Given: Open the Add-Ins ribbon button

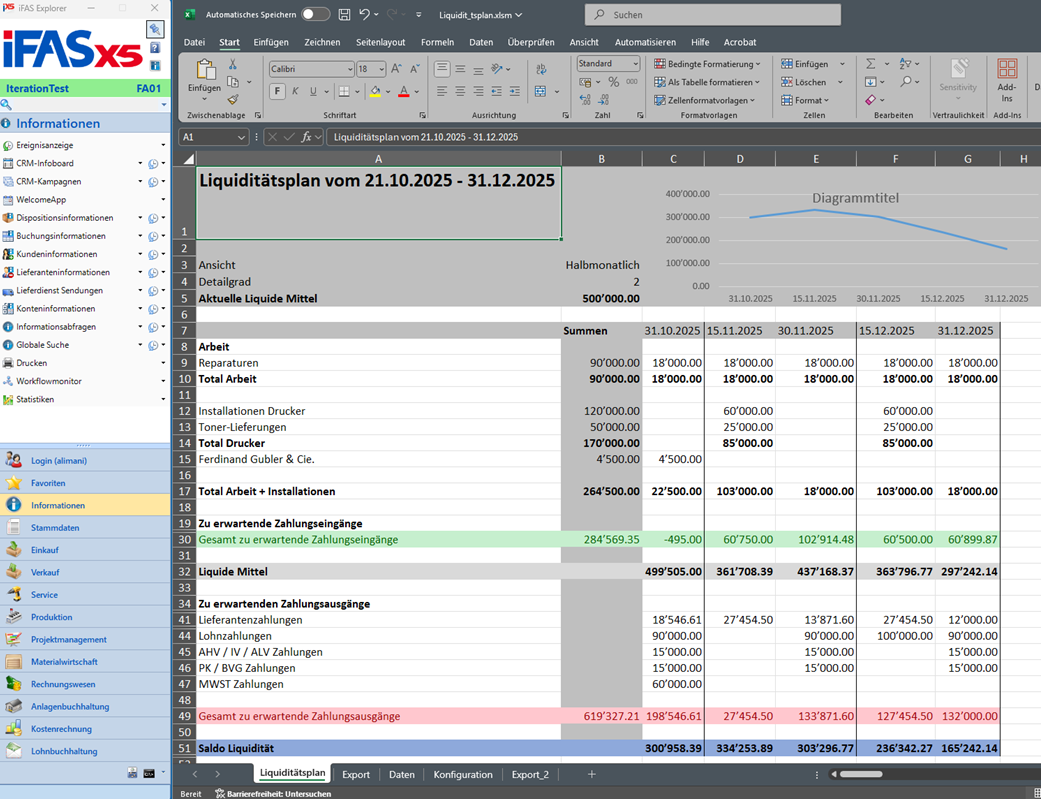Looking at the screenshot, I should point(1006,80).
